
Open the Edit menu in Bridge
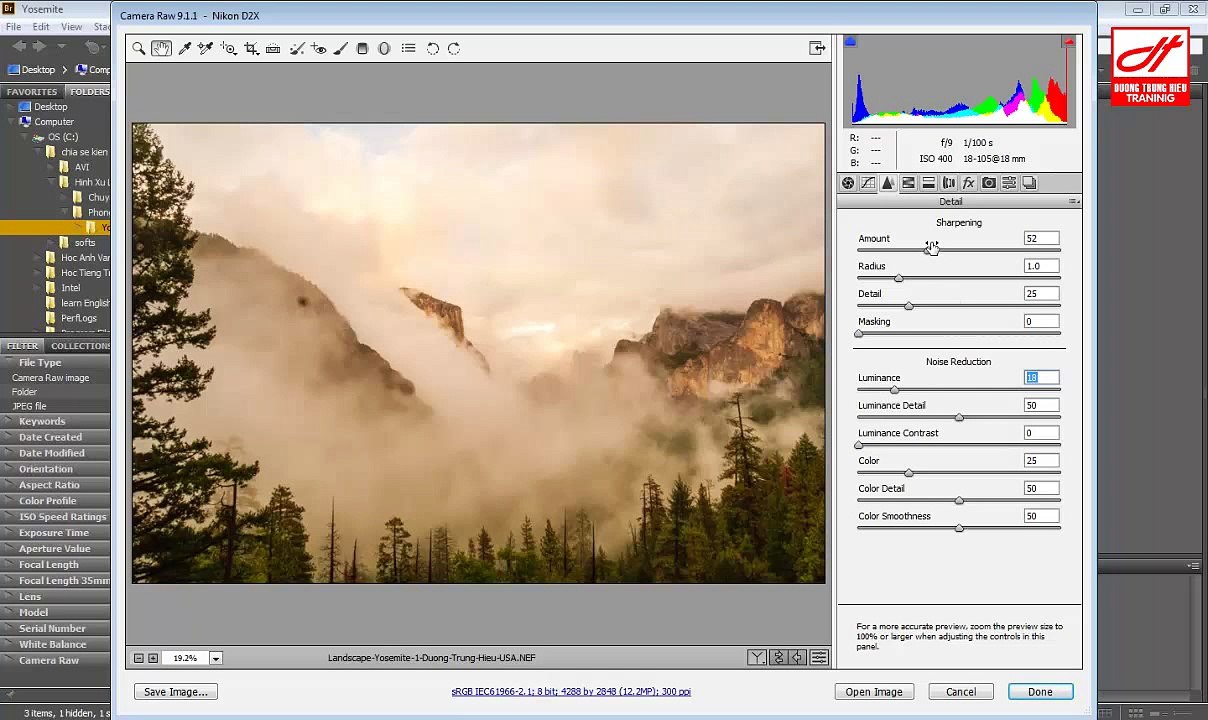tap(41, 27)
